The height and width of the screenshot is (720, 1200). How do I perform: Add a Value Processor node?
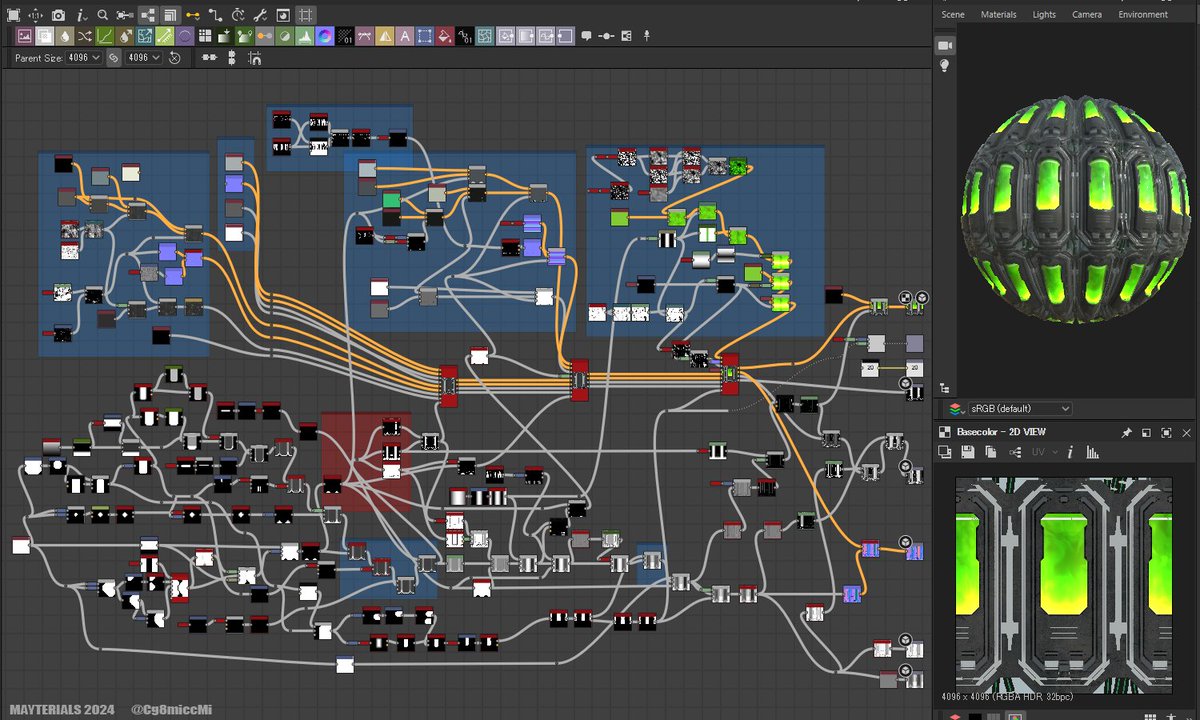[x=465, y=36]
